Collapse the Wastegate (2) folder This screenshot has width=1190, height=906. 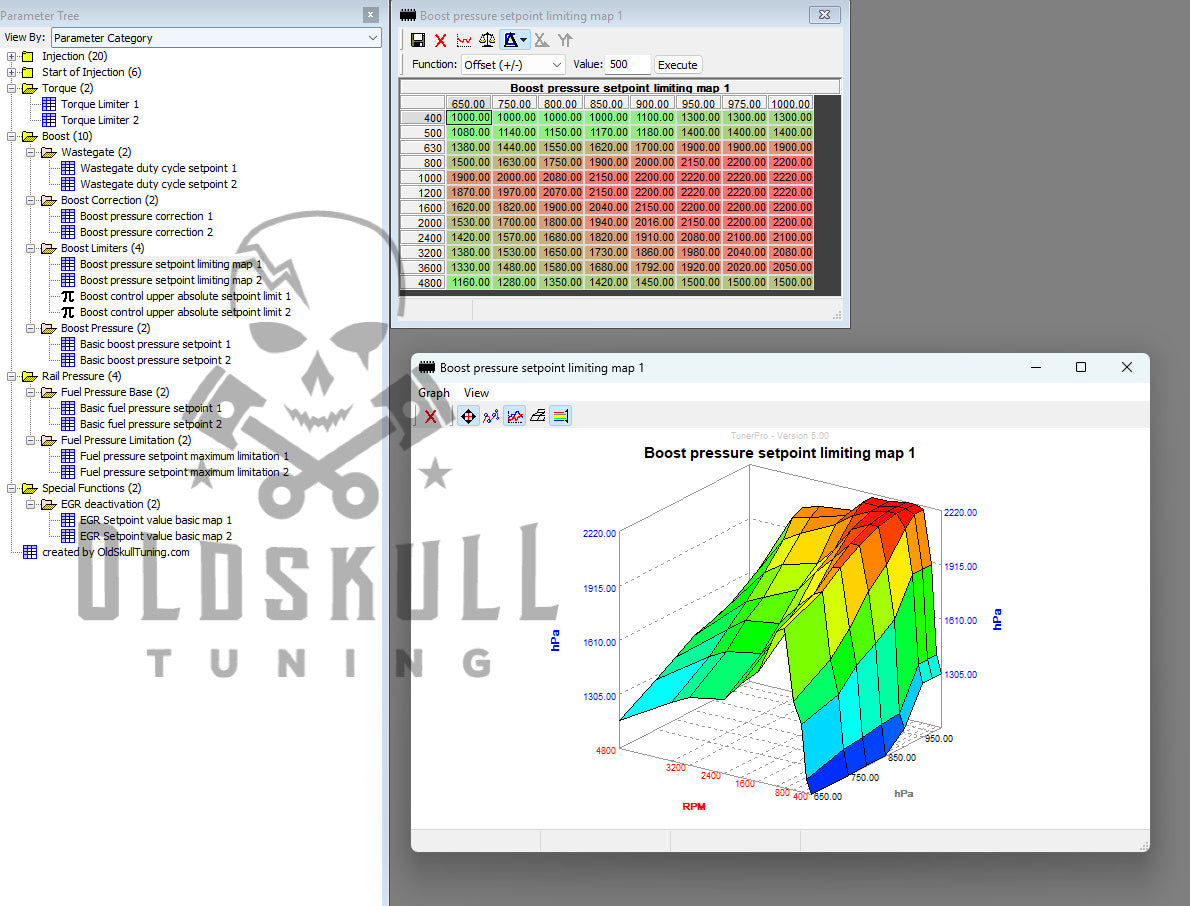(31, 152)
